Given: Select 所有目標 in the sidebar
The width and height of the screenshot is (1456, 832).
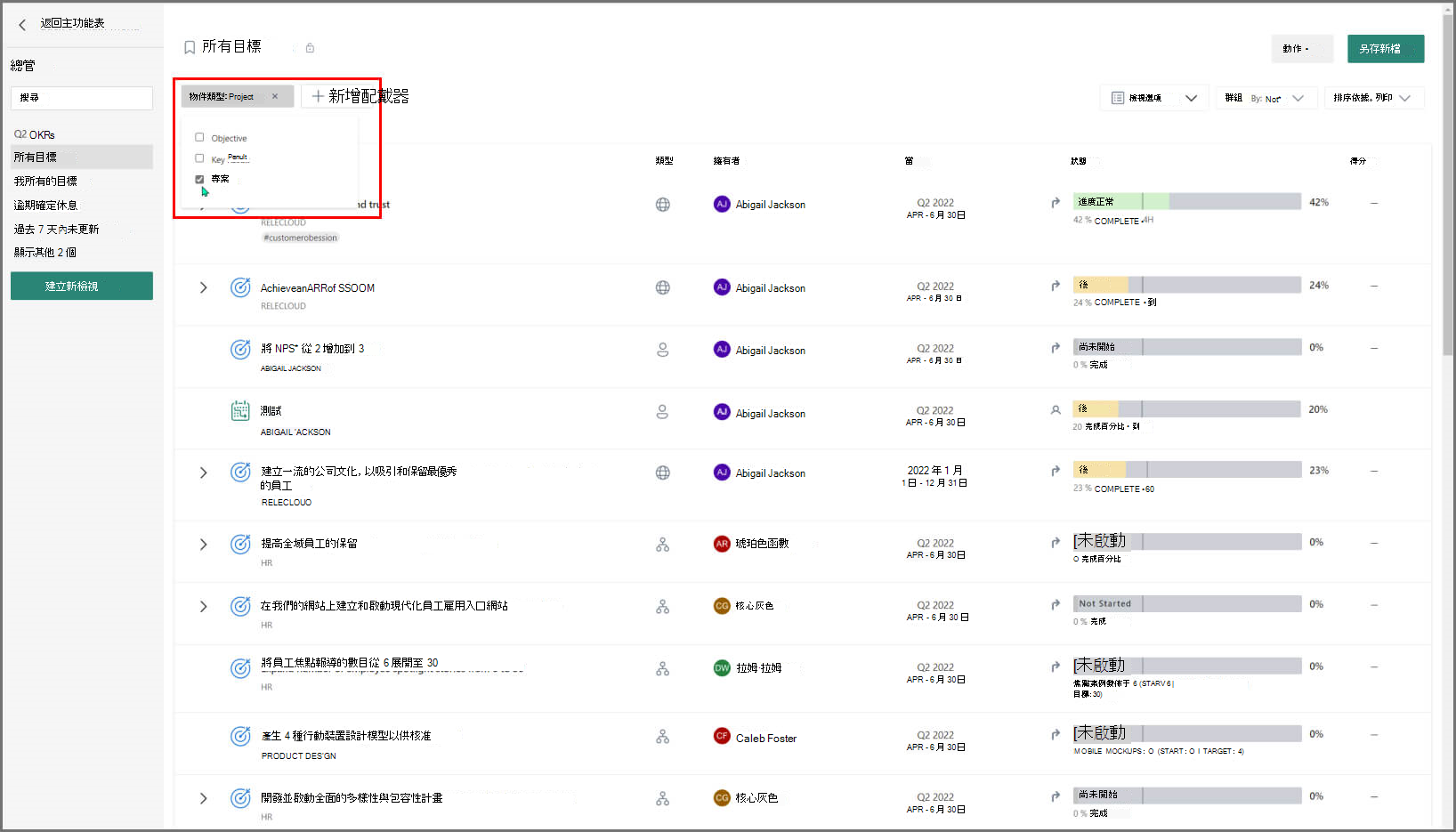Looking at the screenshot, I should (82, 157).
